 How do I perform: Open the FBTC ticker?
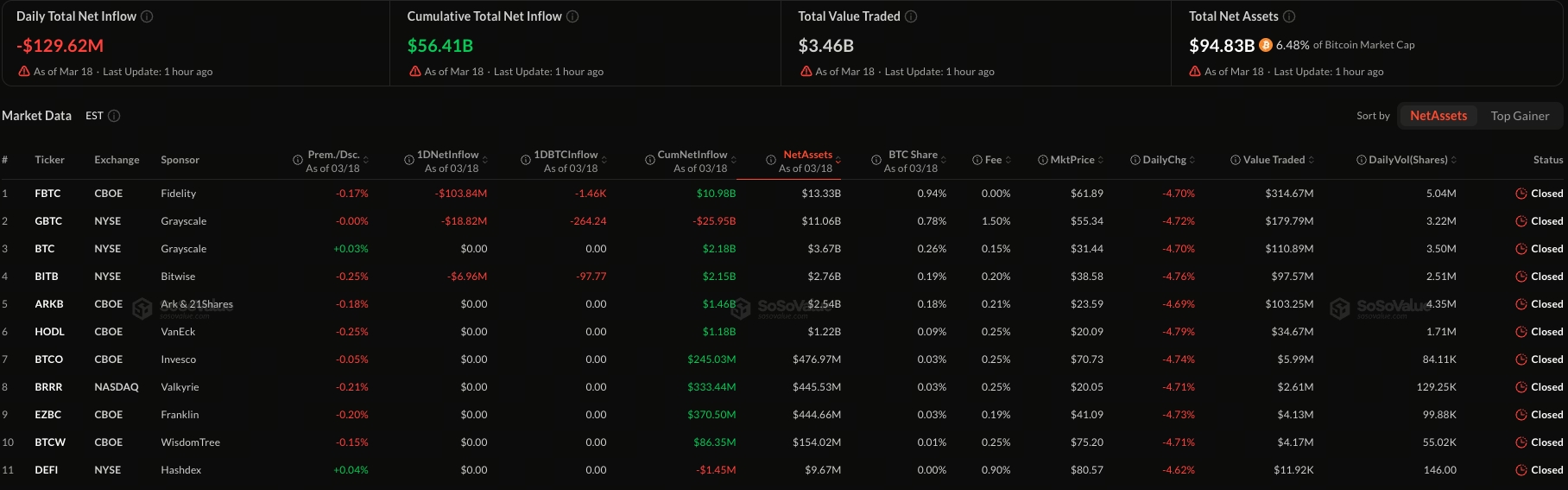47,194
